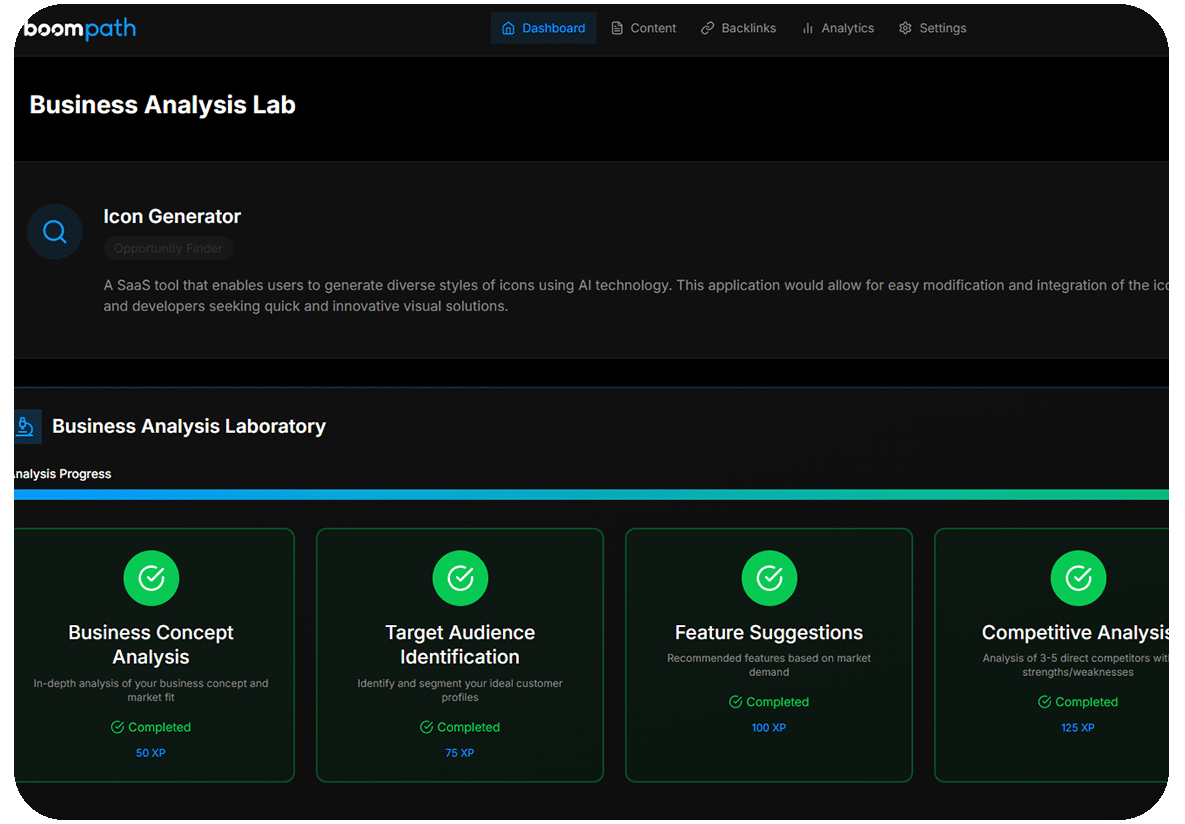Image resolution: width=1185 pixels, height=824 pixels.
Task: Click the Competitive Analysis green check circle
Action: (1078, 578)
